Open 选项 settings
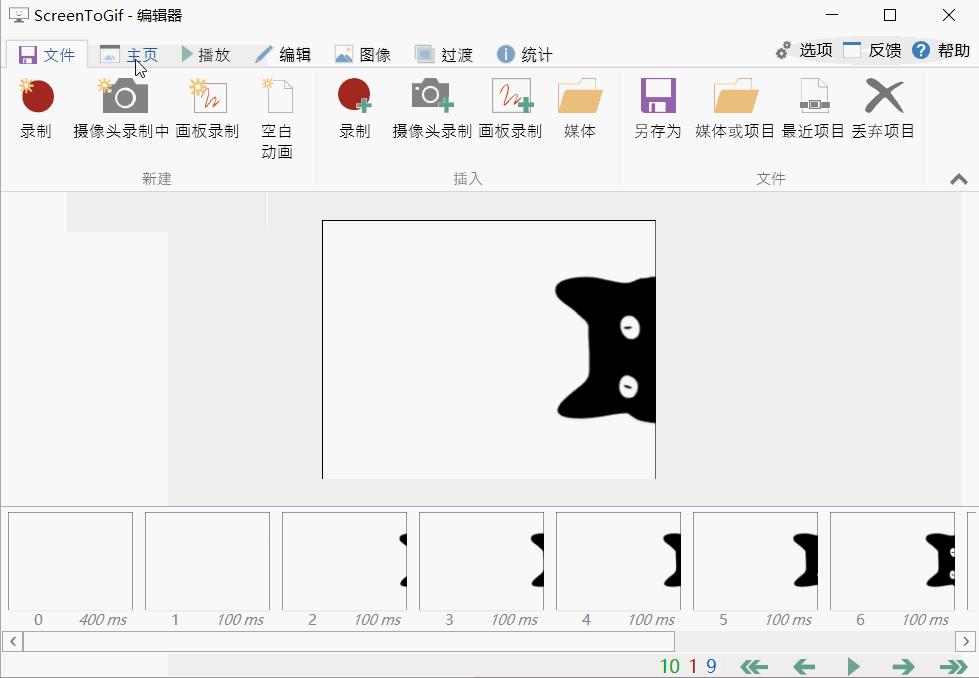 (x=804, y=50)
